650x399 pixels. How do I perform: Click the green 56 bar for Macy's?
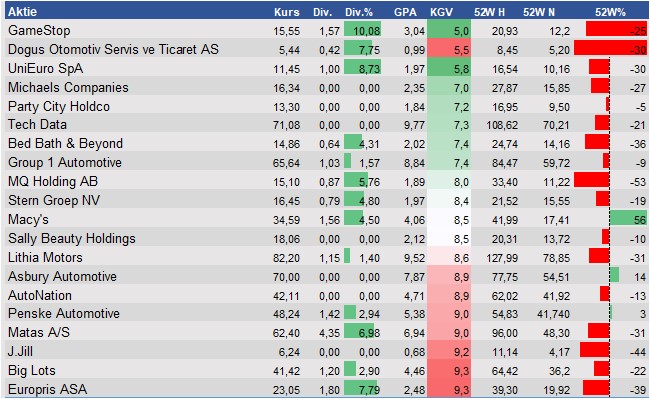point(628,219)
